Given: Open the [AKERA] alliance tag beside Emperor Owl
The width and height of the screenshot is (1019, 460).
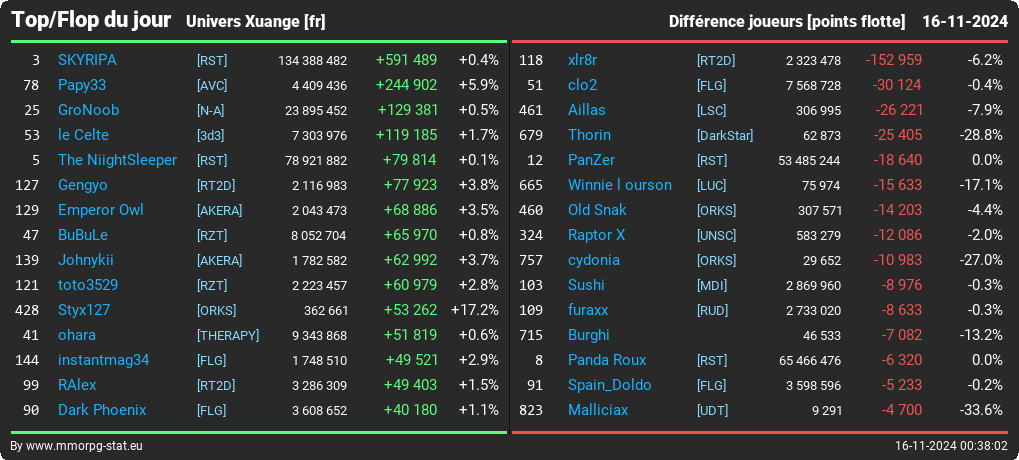Looking at the screenshot, I should coord(220,211).
